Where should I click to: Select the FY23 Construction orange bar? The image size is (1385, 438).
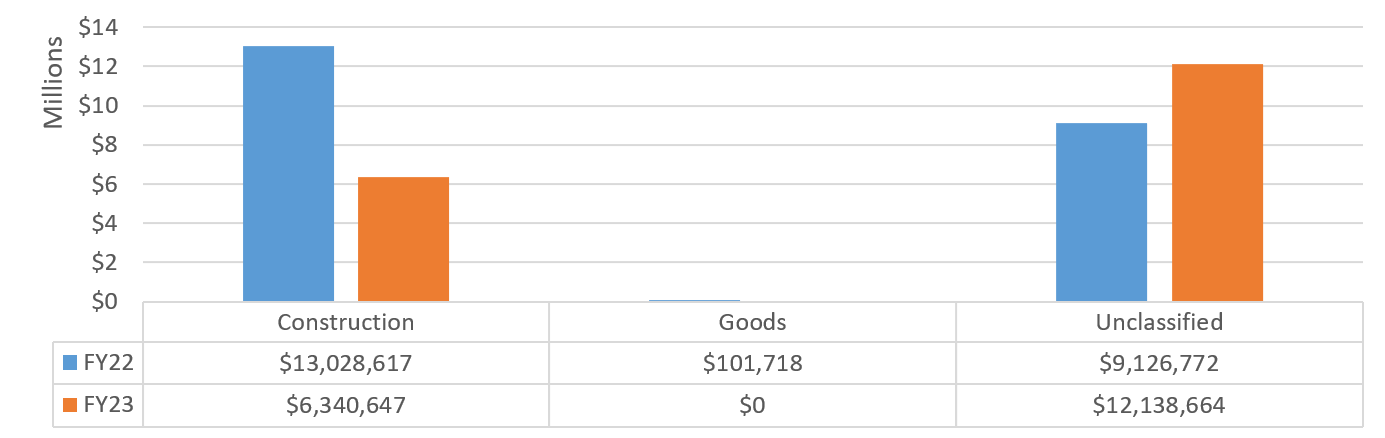[x=403, y=239]
